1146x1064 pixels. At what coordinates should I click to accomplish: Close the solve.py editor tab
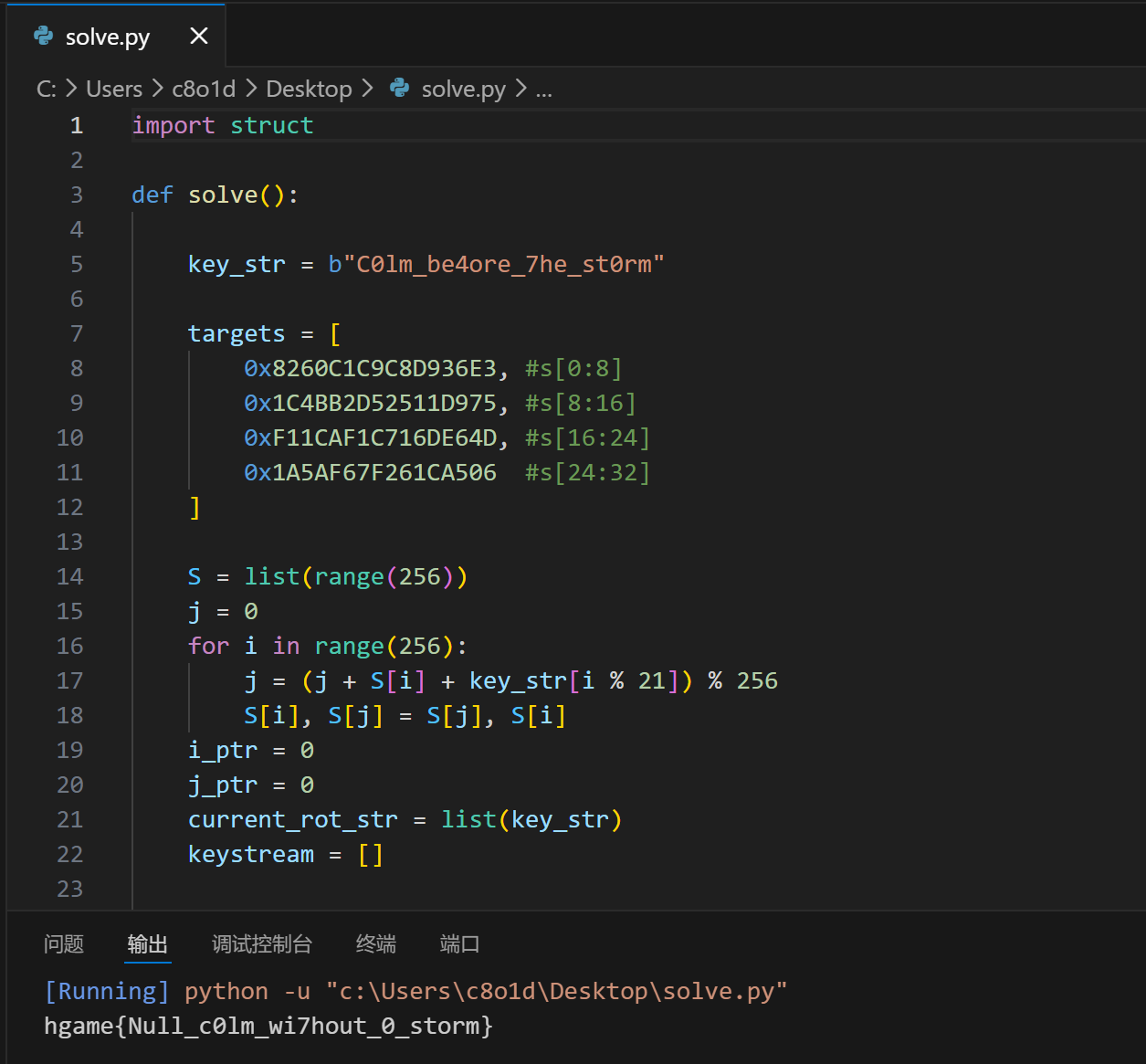click(198, 37)
